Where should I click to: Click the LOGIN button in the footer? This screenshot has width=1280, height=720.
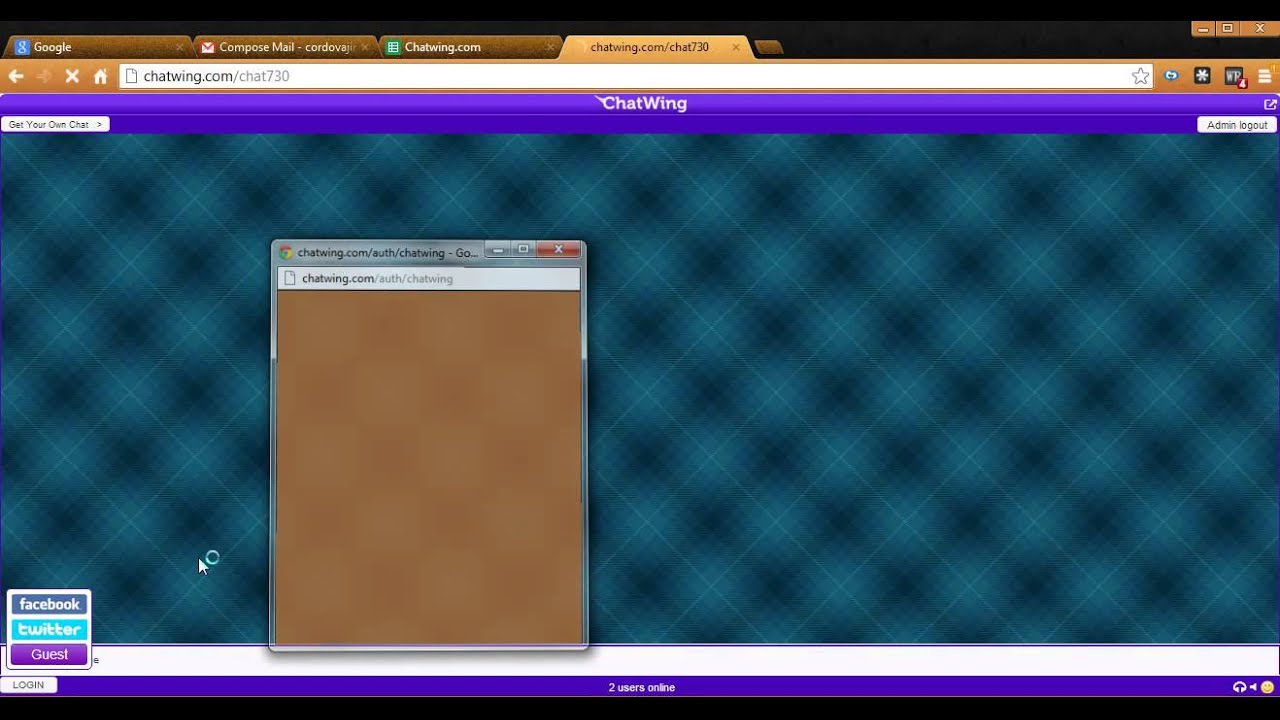tap(28, 685)
